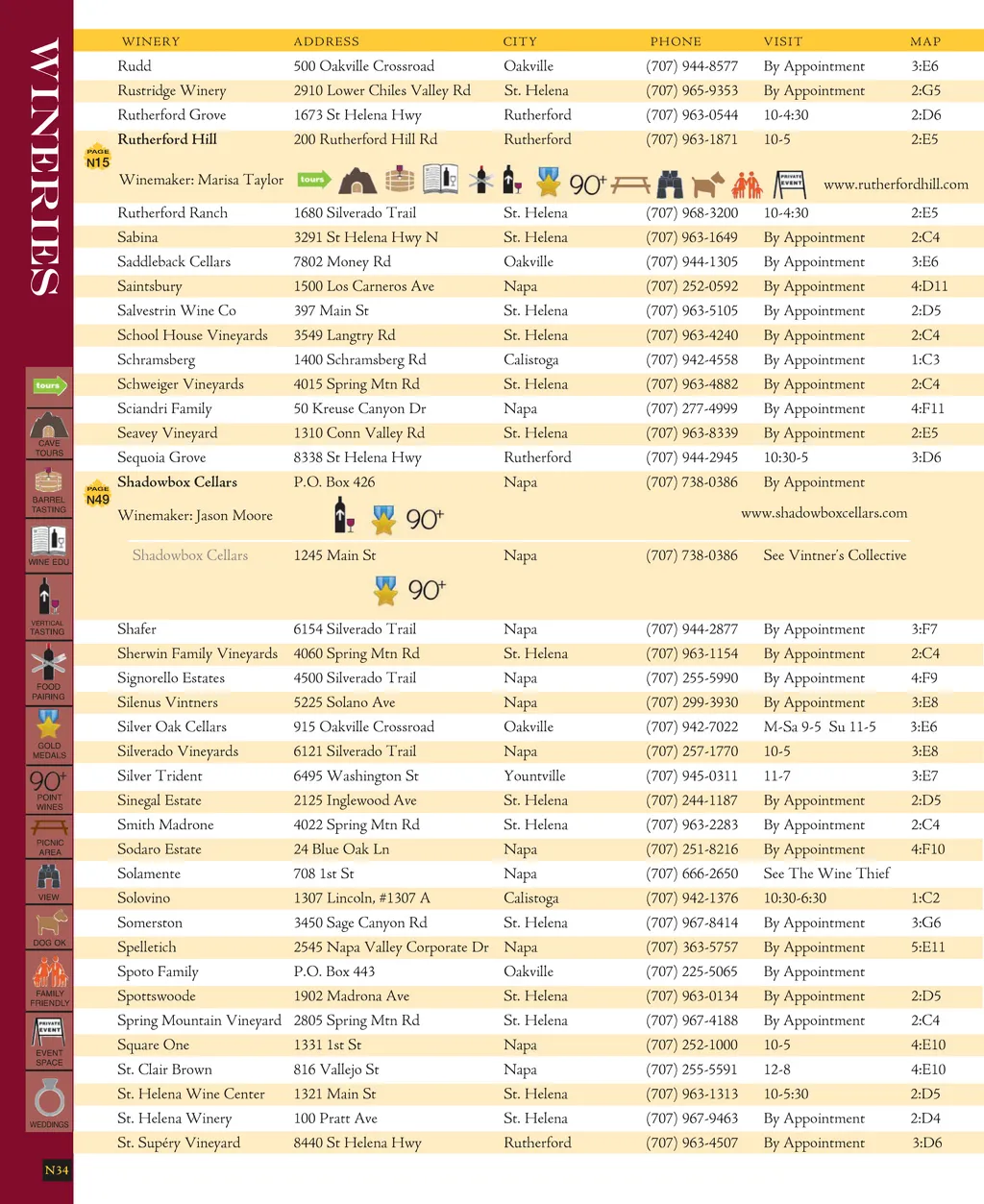
Task: Click the green tours arrow beside Winemaker Marisa Taylor
Action: [313, 180]
